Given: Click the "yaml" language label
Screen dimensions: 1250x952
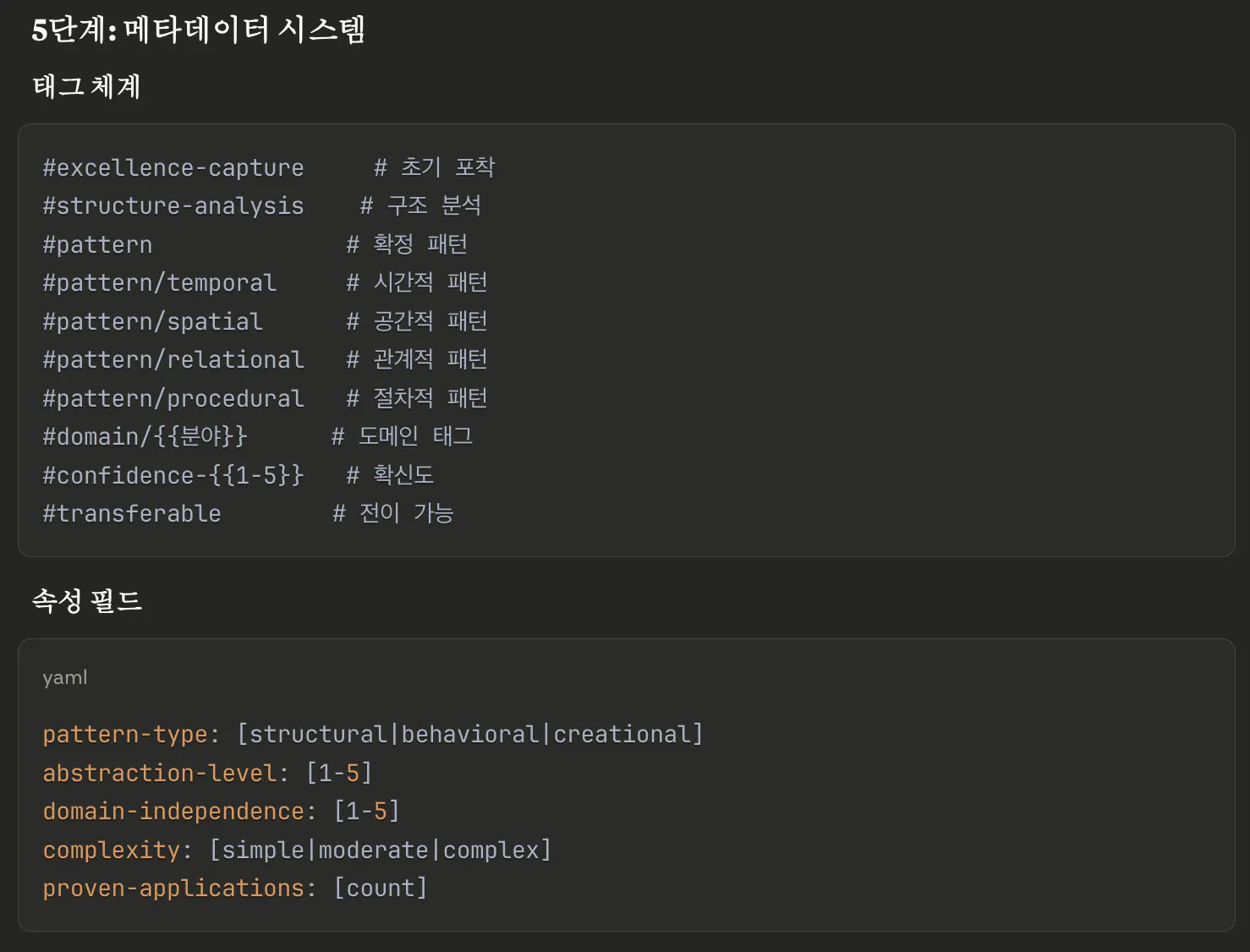Looking at the screenshot, I should pyautogui.click(x=65, y=678).
